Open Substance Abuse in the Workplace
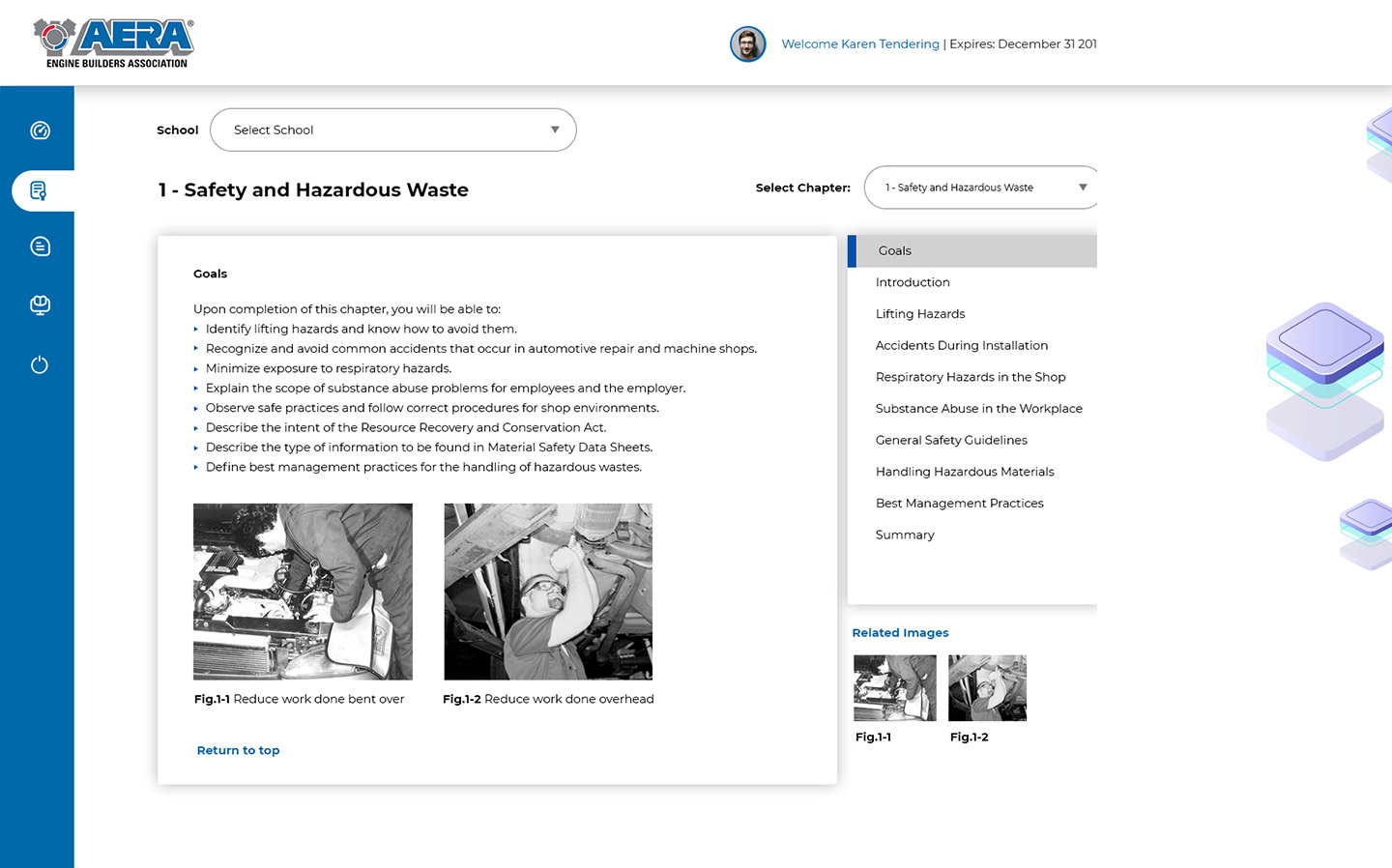This screenshot has height=868, width=1392. coord(978,409)
